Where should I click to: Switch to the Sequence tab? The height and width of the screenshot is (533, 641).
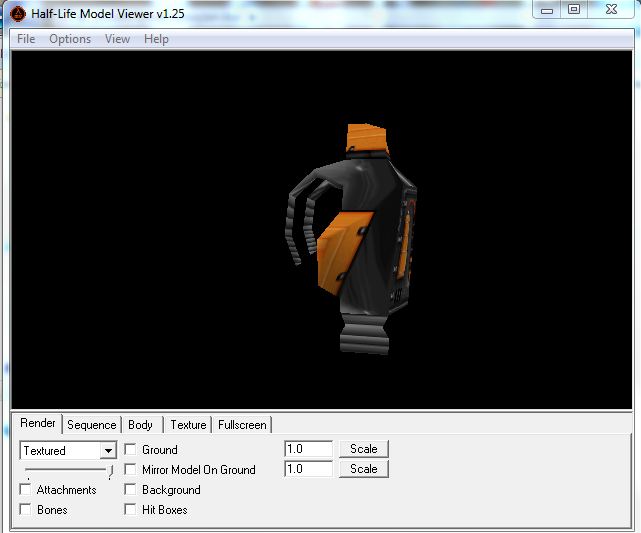pos(92,425)
